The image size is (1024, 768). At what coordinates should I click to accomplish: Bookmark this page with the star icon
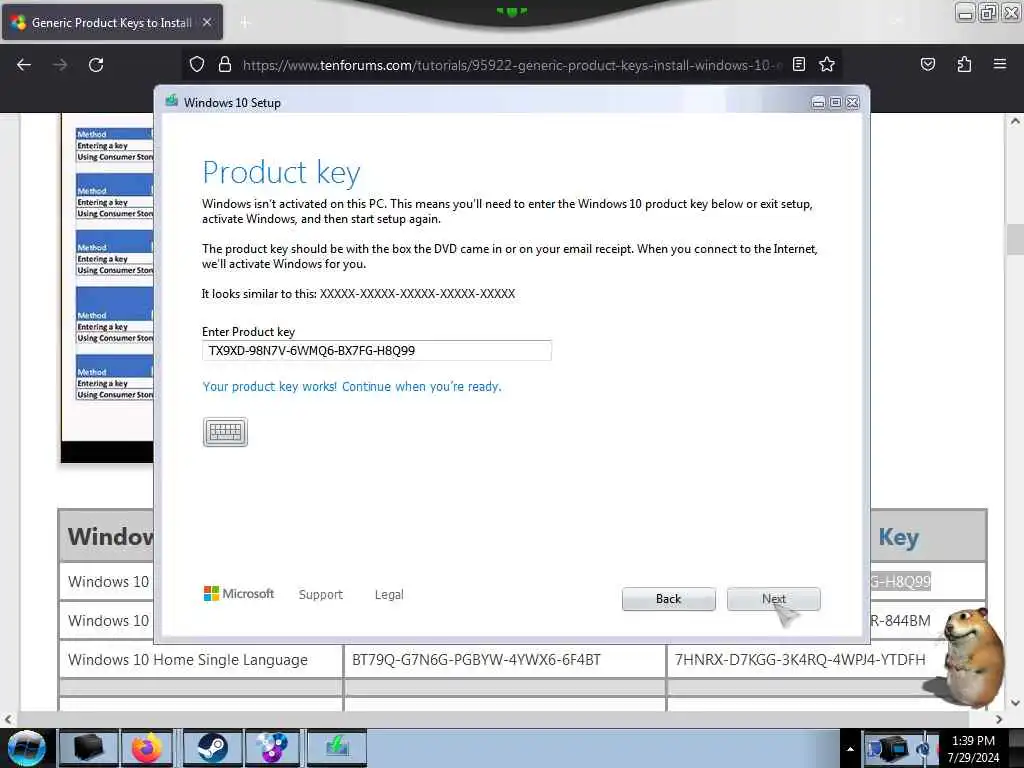827,64
